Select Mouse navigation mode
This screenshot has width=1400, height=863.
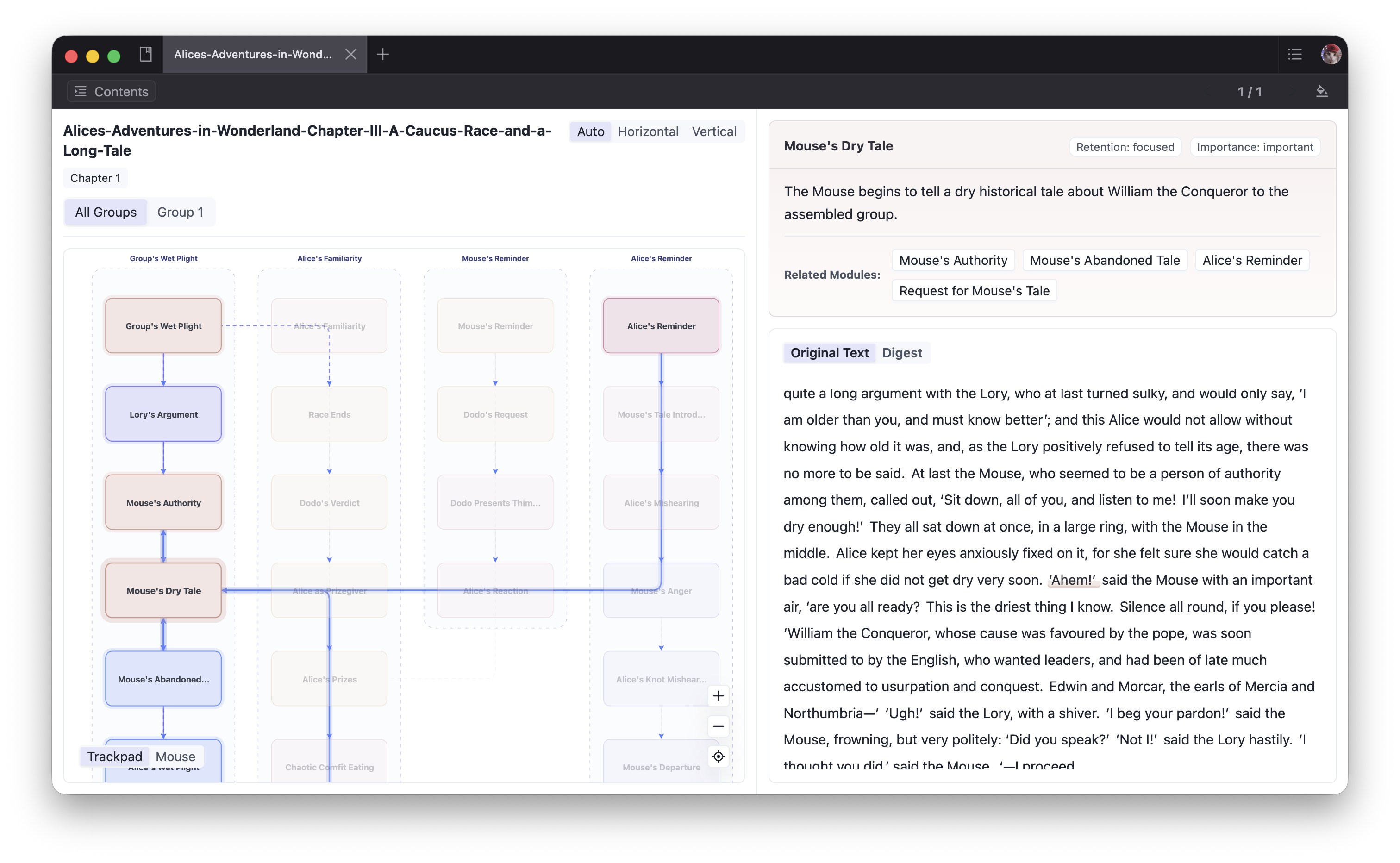click(x=175, y=756)
